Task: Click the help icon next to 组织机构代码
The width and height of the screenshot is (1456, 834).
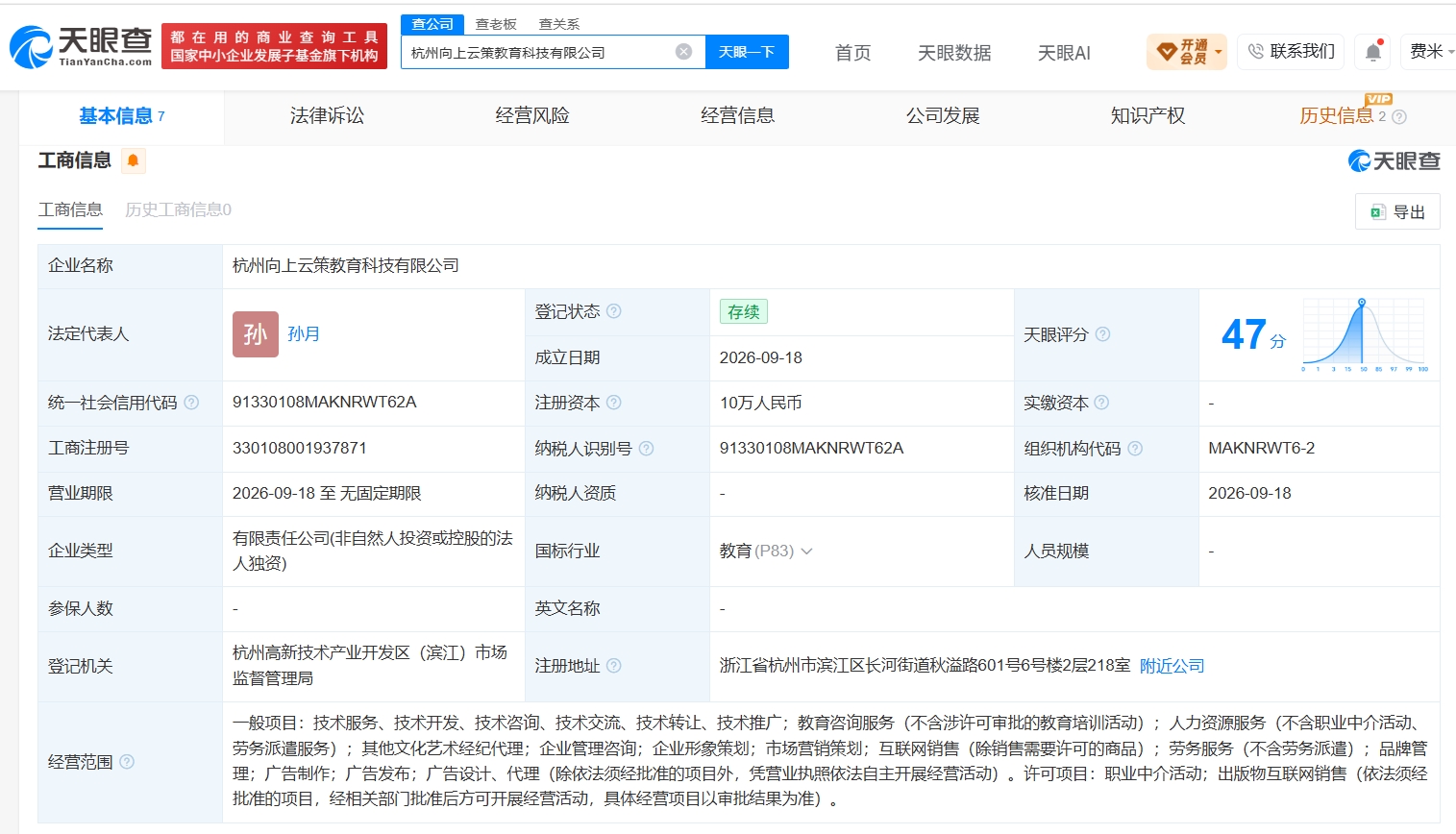Action: pos(1135,449)
